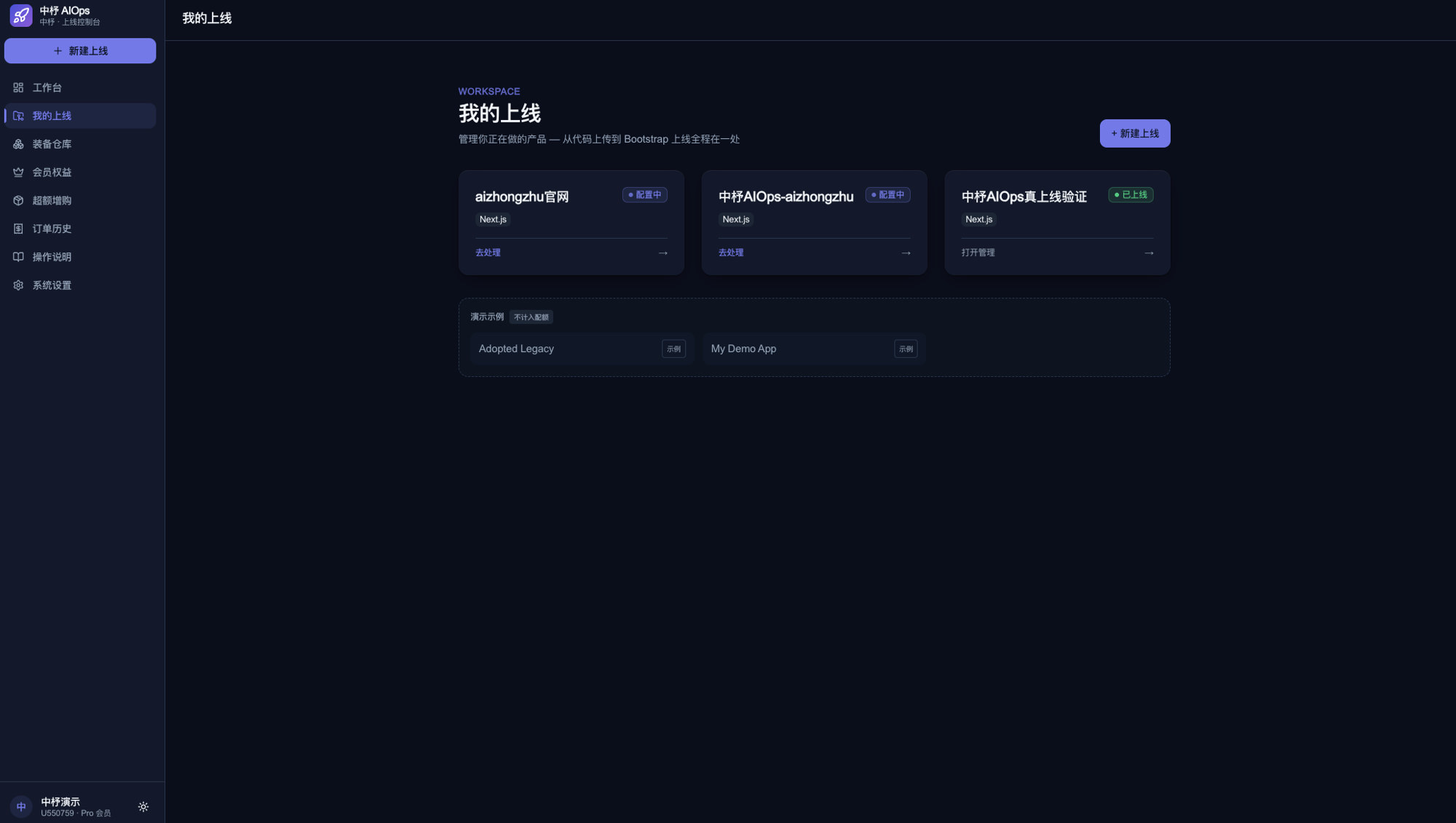
Task: Open the 工作台 dashboard icon in sidebar
Action: 18,87
